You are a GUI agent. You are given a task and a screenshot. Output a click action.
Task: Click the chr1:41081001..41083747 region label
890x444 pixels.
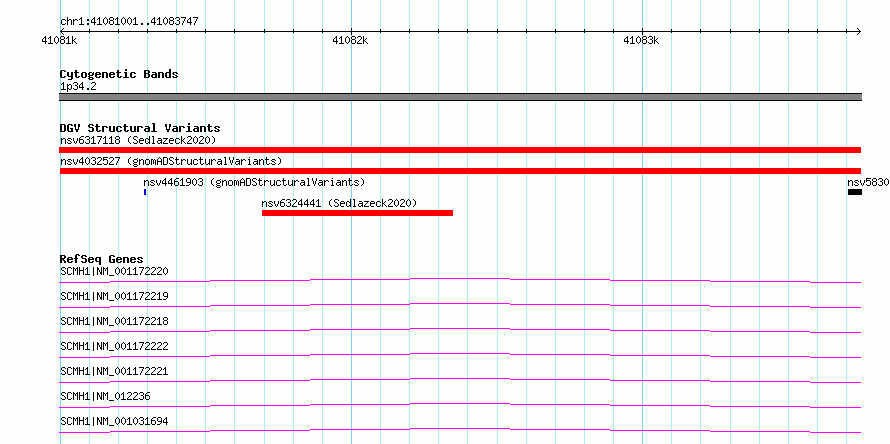pos(129,22)
